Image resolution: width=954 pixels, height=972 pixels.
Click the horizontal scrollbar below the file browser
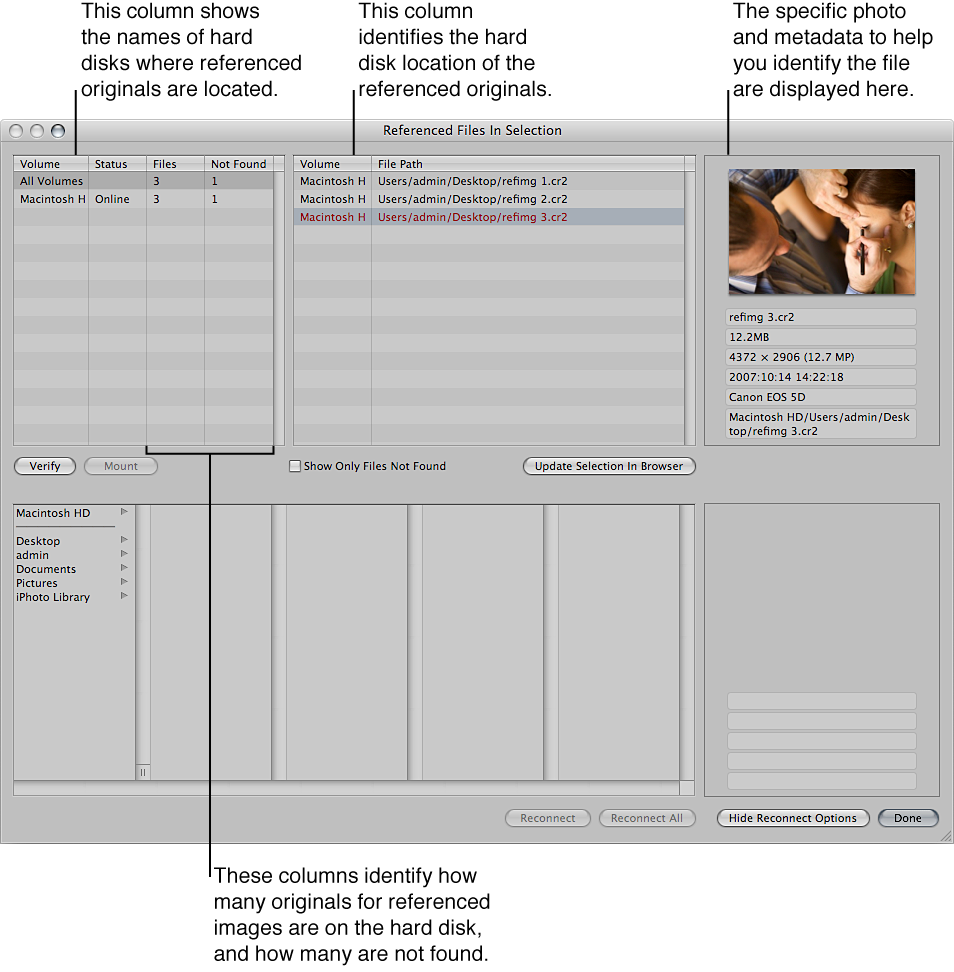coord(350,788)
